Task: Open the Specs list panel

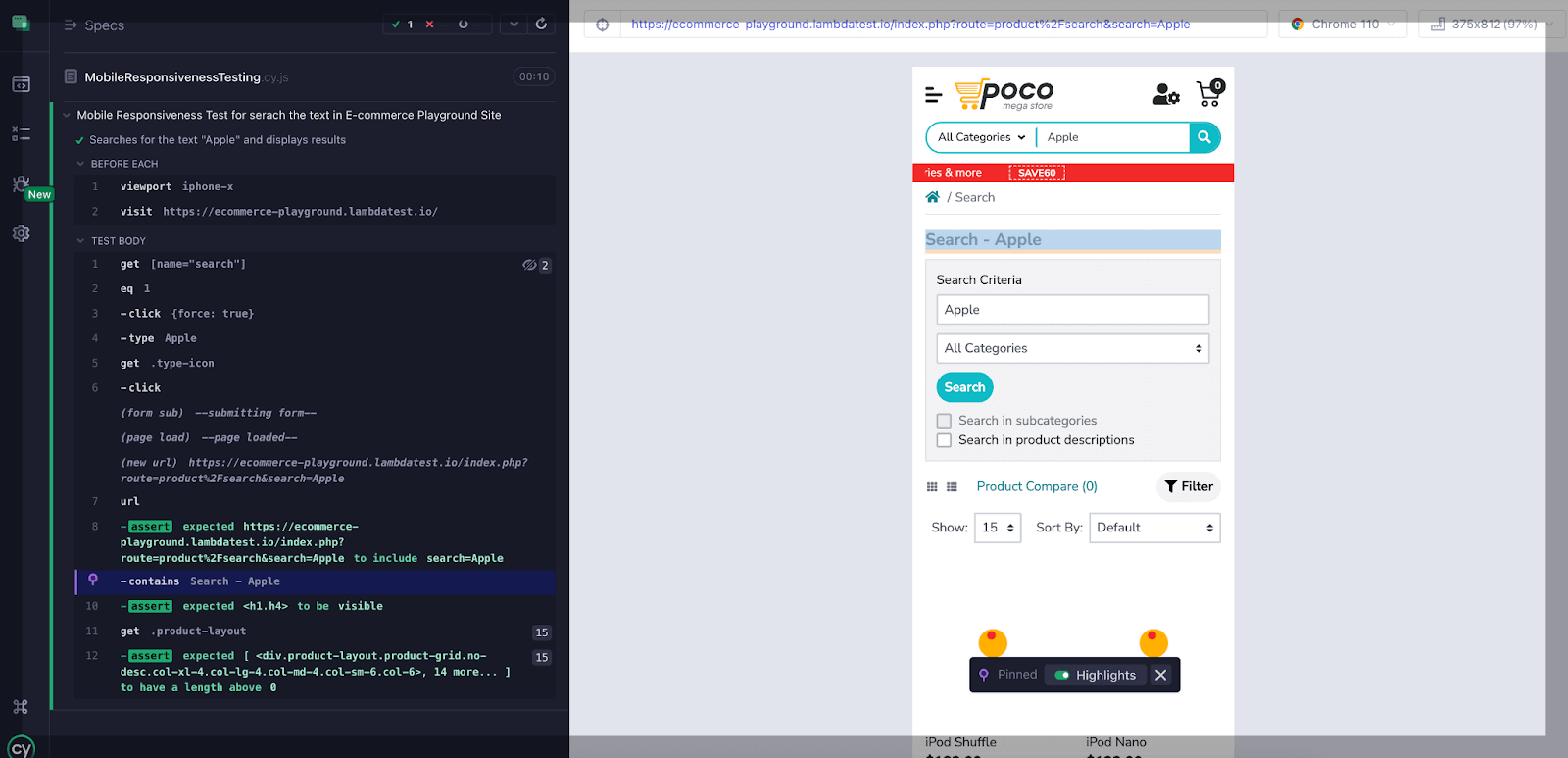Action: [94, 25]
